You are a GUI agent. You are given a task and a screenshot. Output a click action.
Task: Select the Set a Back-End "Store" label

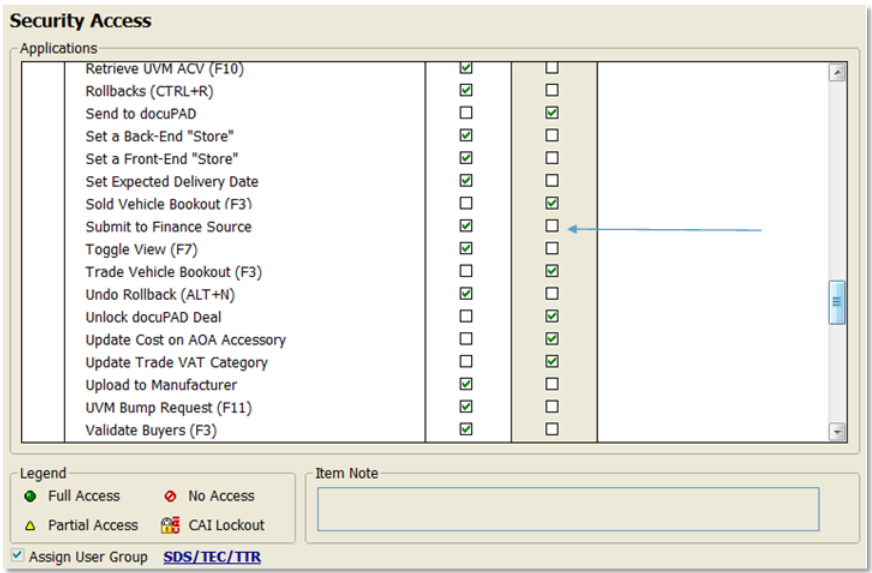pyautogui.click(x=160, y=136)
